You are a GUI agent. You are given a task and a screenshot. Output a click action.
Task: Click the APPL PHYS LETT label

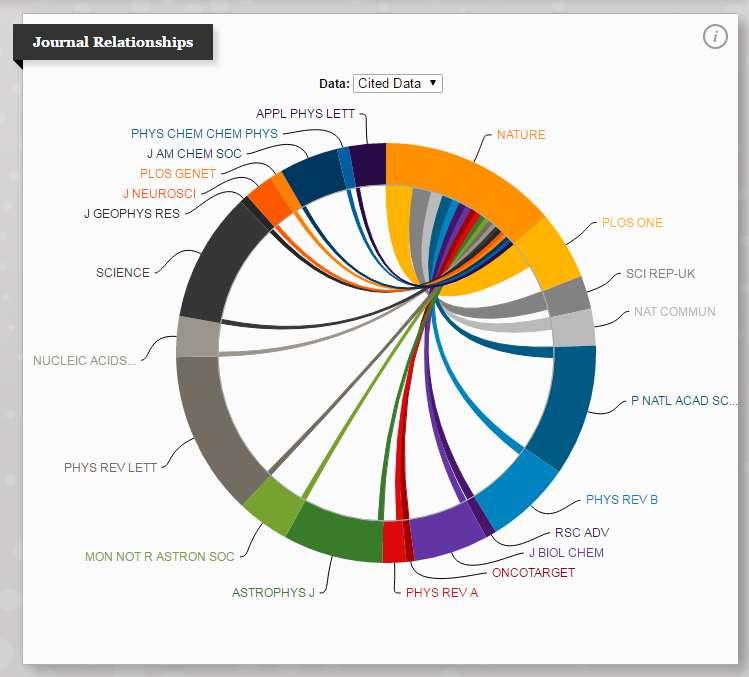[305, 114]
